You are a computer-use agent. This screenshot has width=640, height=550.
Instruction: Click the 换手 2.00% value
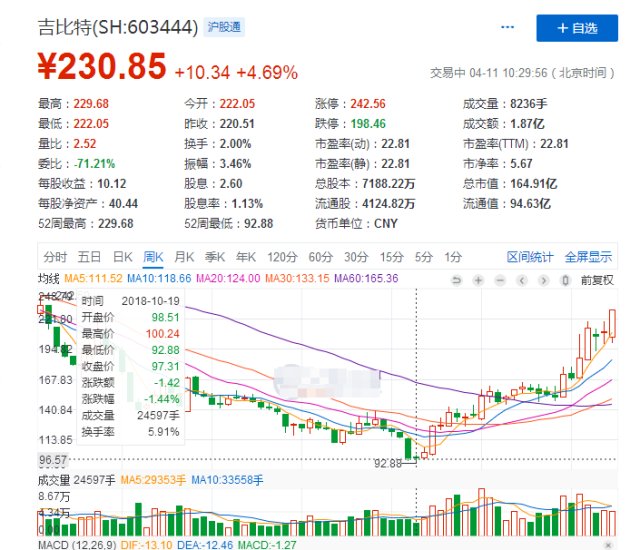click(236, 144)
